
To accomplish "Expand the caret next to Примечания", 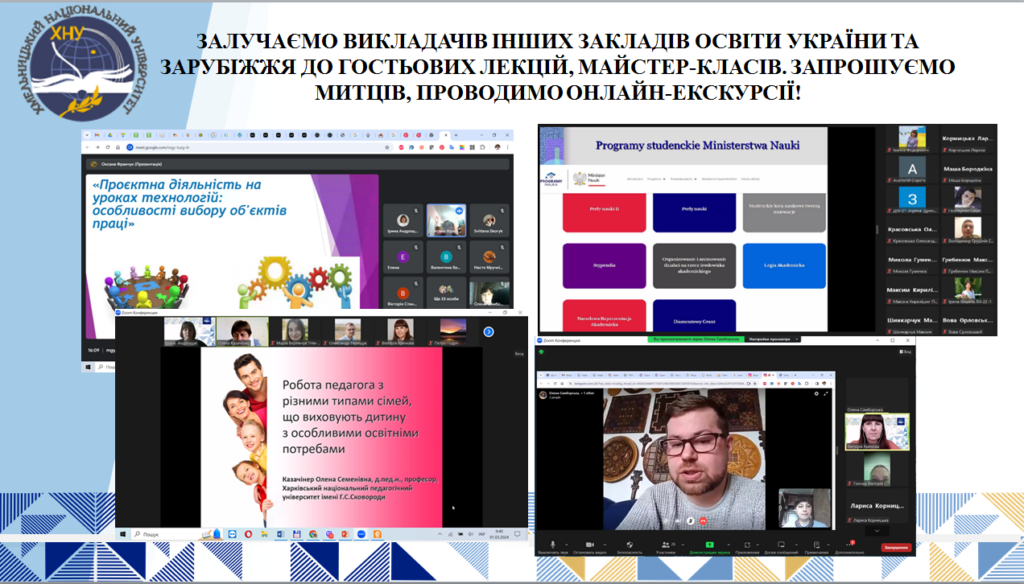I will click(x=829, y=543).
